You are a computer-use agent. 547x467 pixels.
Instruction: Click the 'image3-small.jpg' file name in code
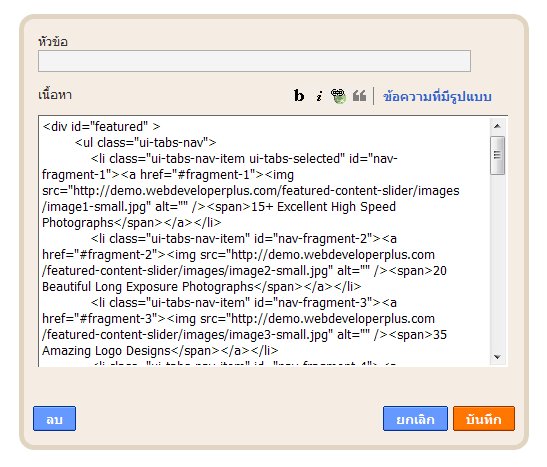[x=278, y=335]
